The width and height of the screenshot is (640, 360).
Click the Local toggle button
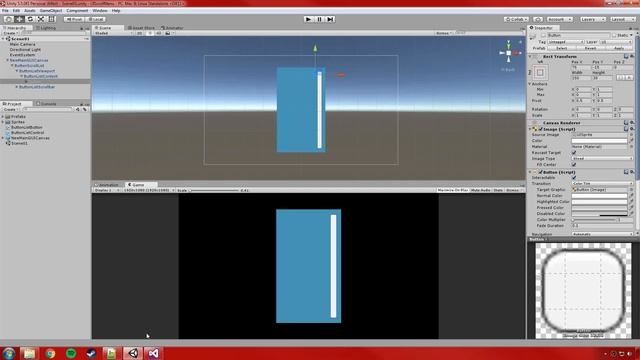click(x=96, y=19)
